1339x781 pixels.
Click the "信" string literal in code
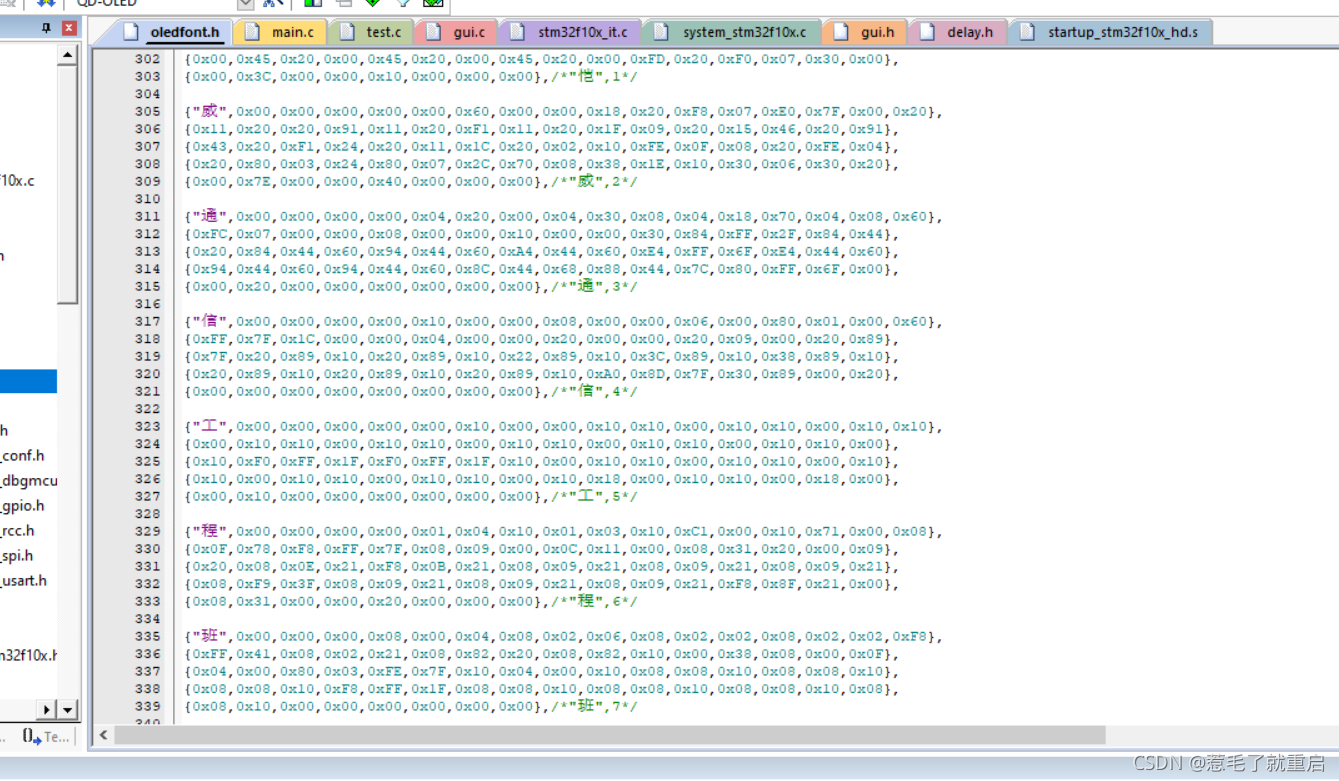(211, 321)
